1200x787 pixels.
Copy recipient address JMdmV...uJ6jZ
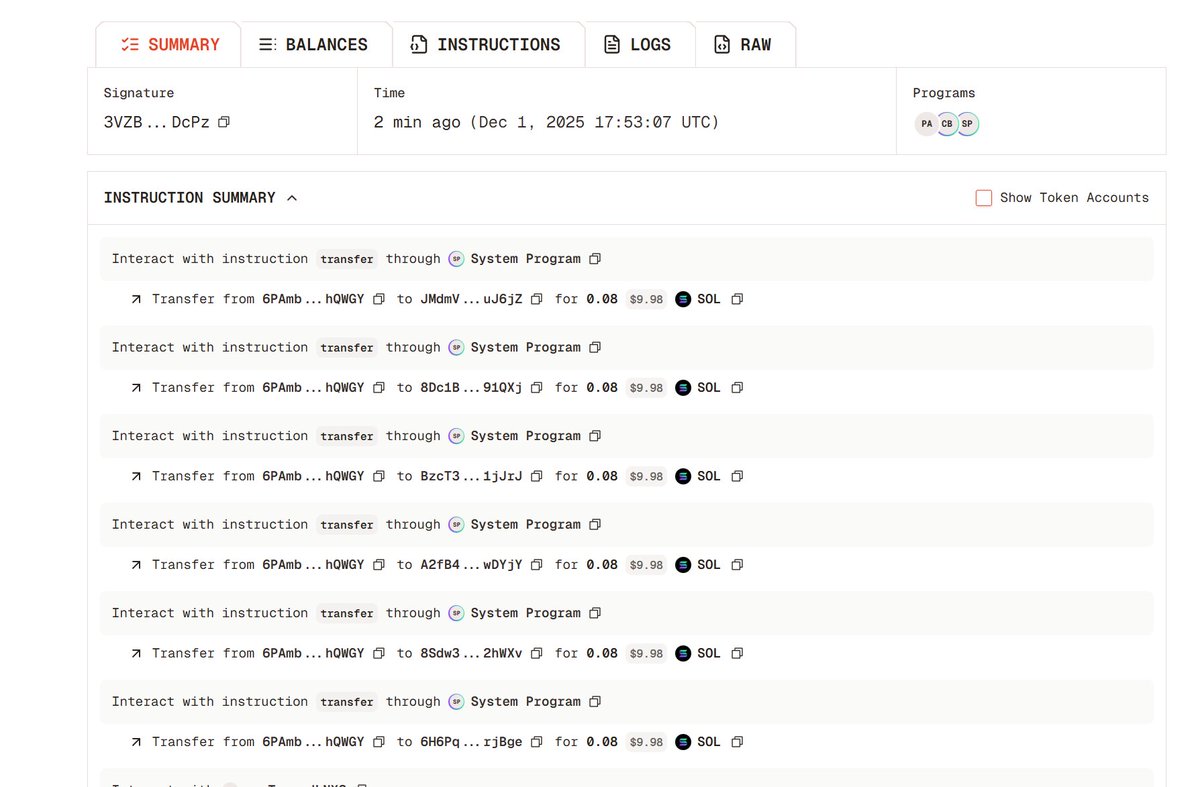(x=537, y=299)
